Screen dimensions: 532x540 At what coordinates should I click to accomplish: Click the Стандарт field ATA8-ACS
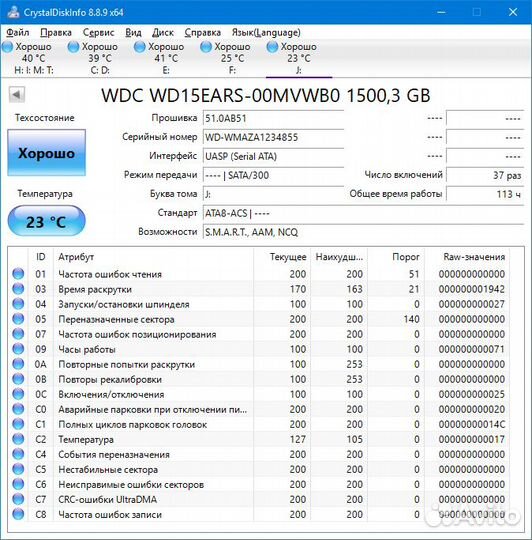[x=364, y=213]
